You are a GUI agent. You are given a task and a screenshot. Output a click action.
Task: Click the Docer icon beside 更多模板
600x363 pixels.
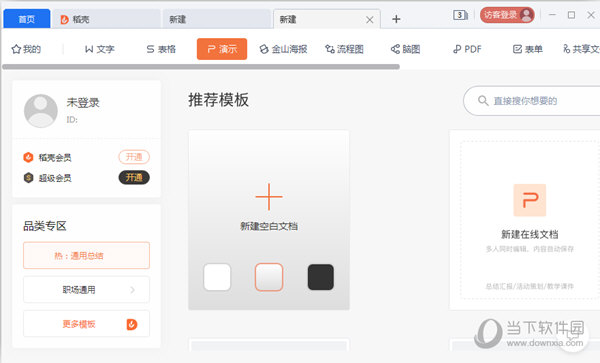(132, 324)
